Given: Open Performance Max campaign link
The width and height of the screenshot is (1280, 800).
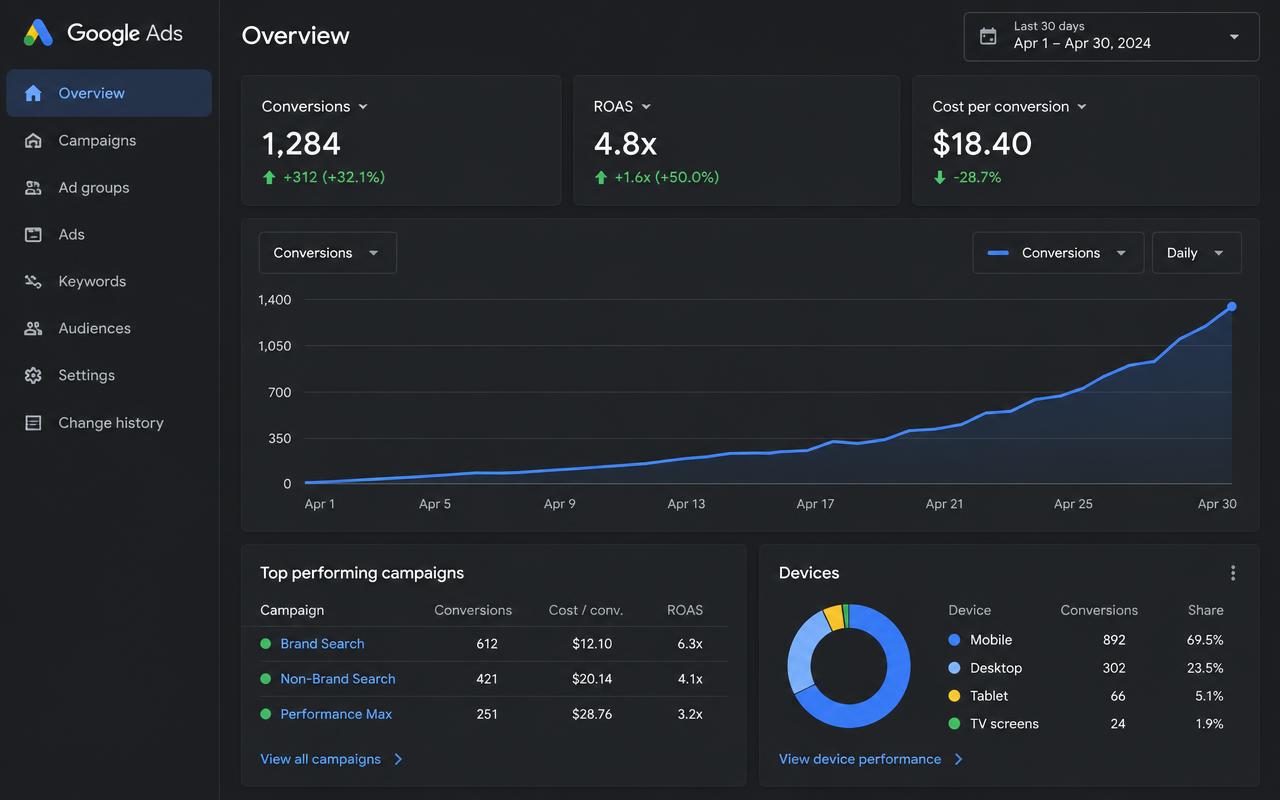Looking at the screenshot, I should coord(336,714).
